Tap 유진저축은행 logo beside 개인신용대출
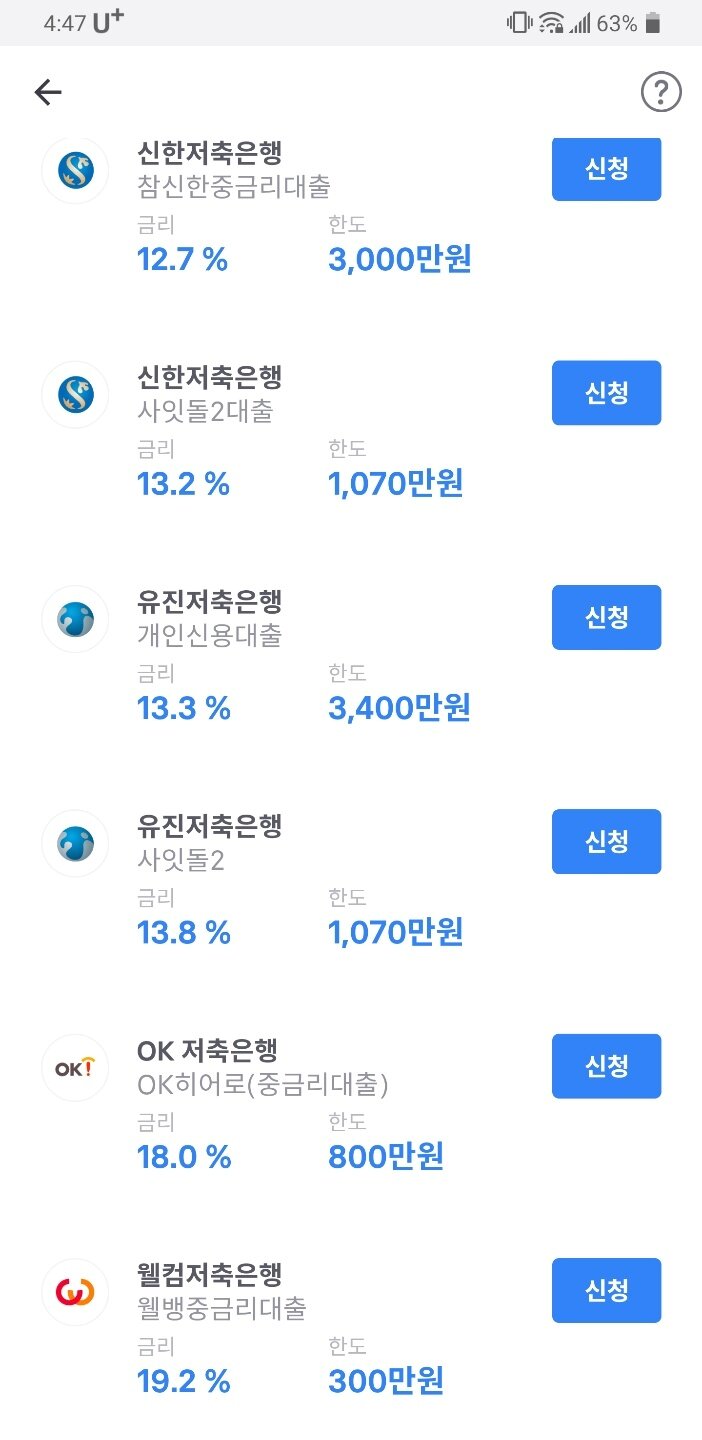This screenshot has width=702, height=1440. pos(75,619)
